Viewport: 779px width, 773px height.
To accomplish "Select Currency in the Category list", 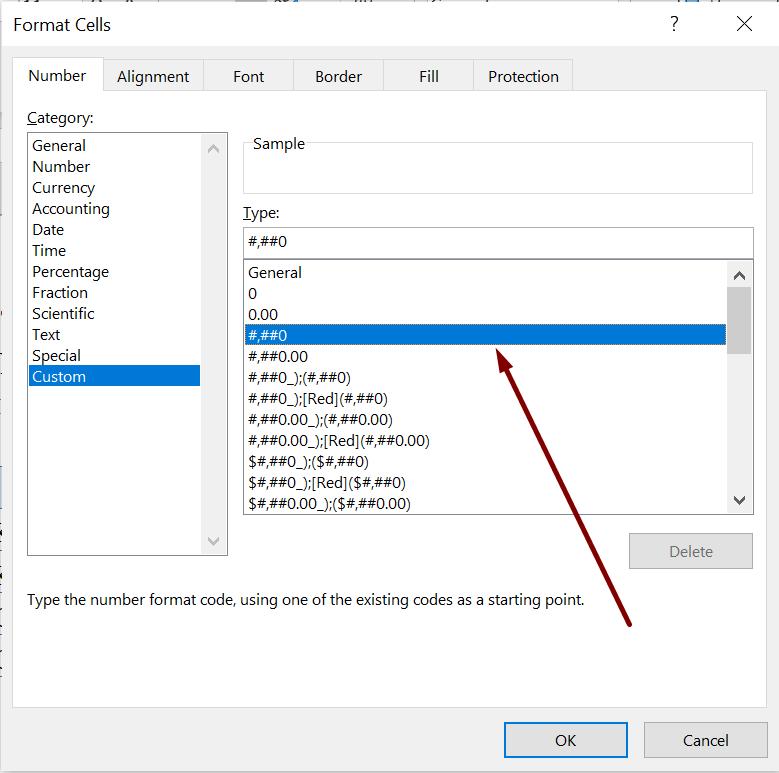I will pyautogui.click(x=63, y=188).
